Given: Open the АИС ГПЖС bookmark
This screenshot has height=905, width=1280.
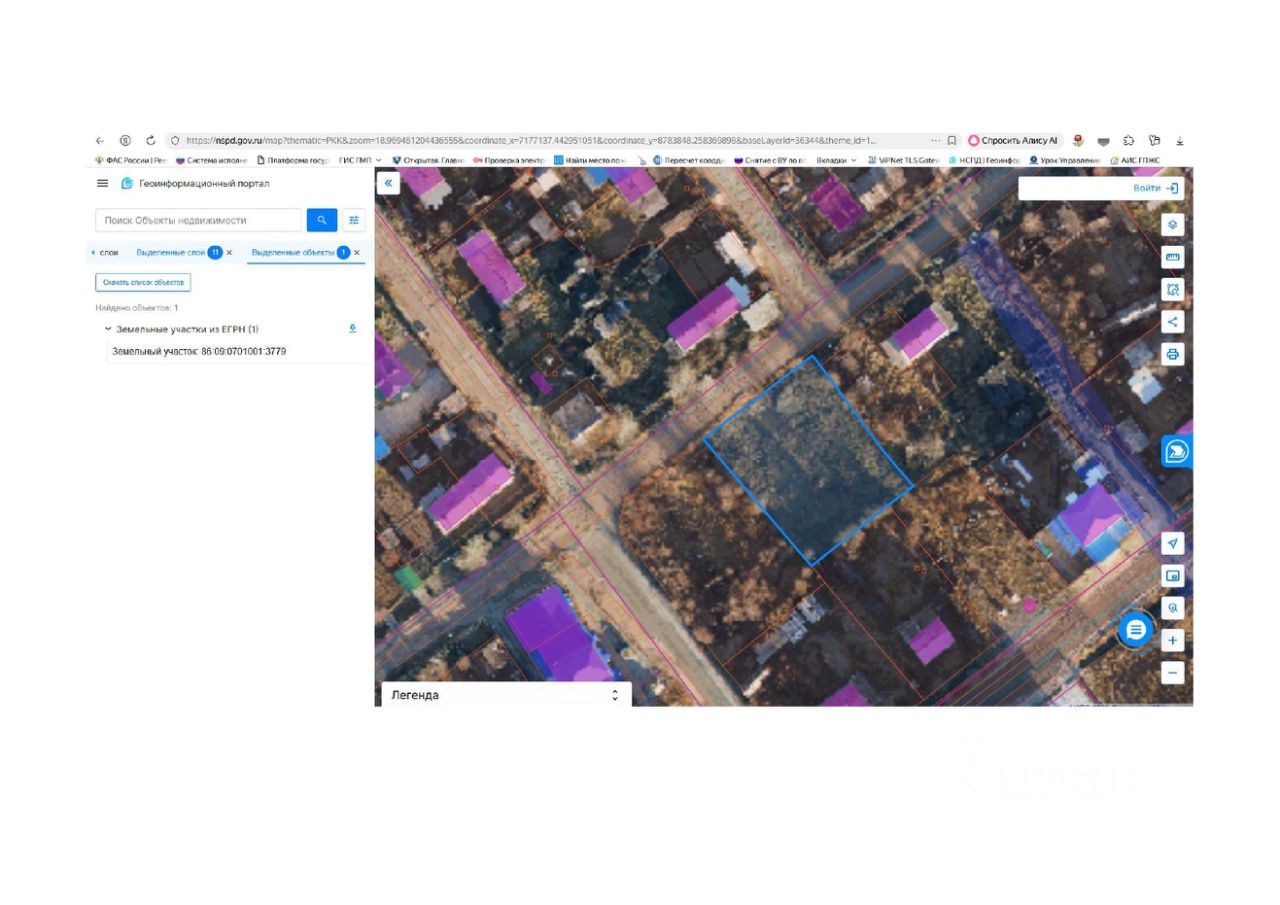Looking at the screenshot, I should [x=1135, y=160].
